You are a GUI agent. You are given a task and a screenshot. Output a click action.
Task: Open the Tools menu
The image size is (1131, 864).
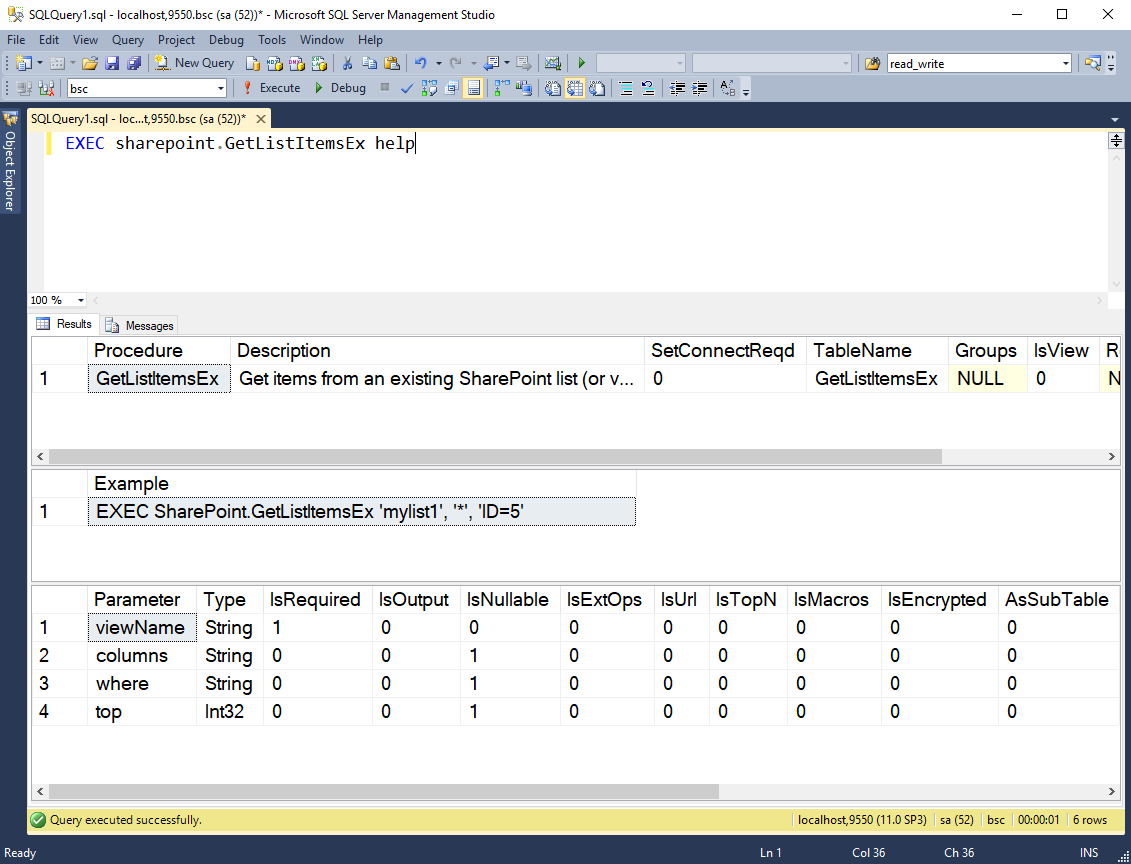[x=272, y=40]
